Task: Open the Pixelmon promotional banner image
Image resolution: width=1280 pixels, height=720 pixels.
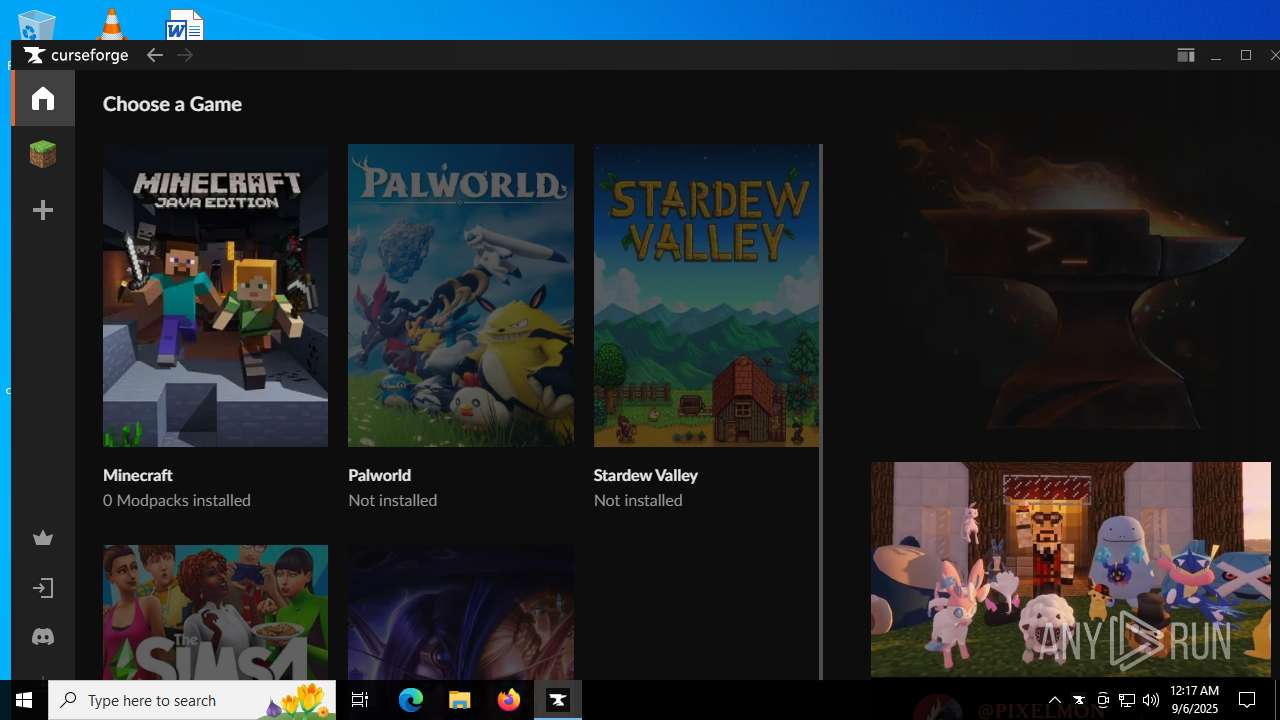Action: pyautogui.click(x=1070, y=570)
